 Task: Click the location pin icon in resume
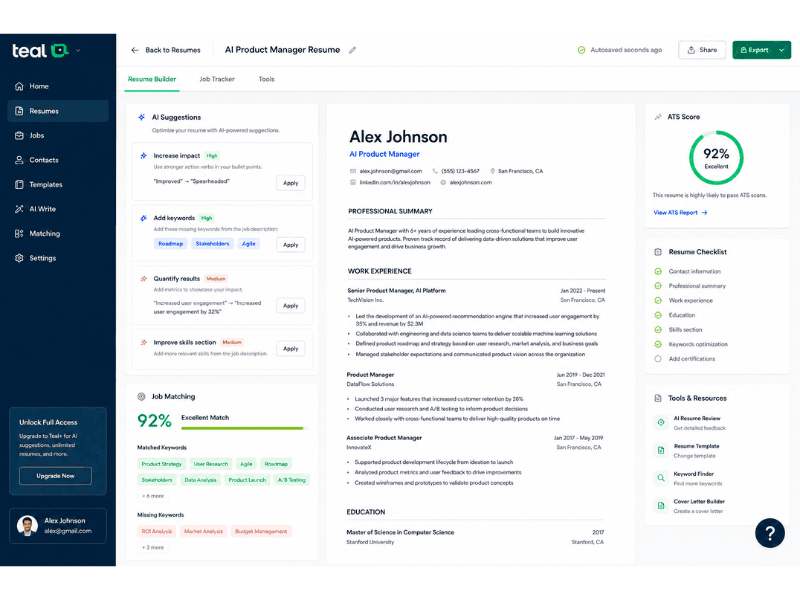point(492,171)
